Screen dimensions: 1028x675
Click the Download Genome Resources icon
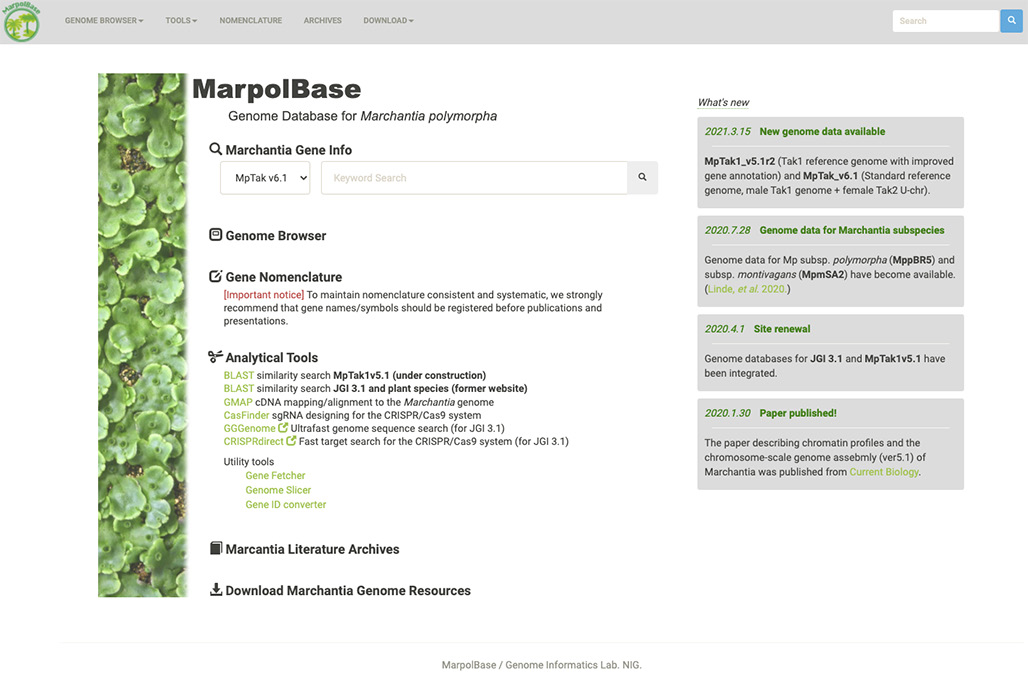[x=216, y=590]
